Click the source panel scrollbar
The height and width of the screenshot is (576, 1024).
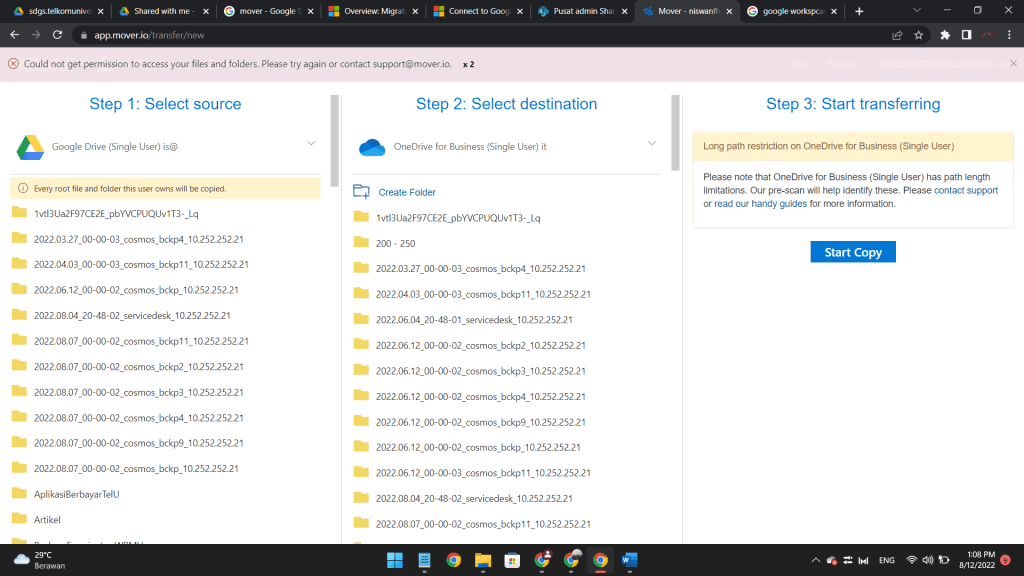click(334, 140)
